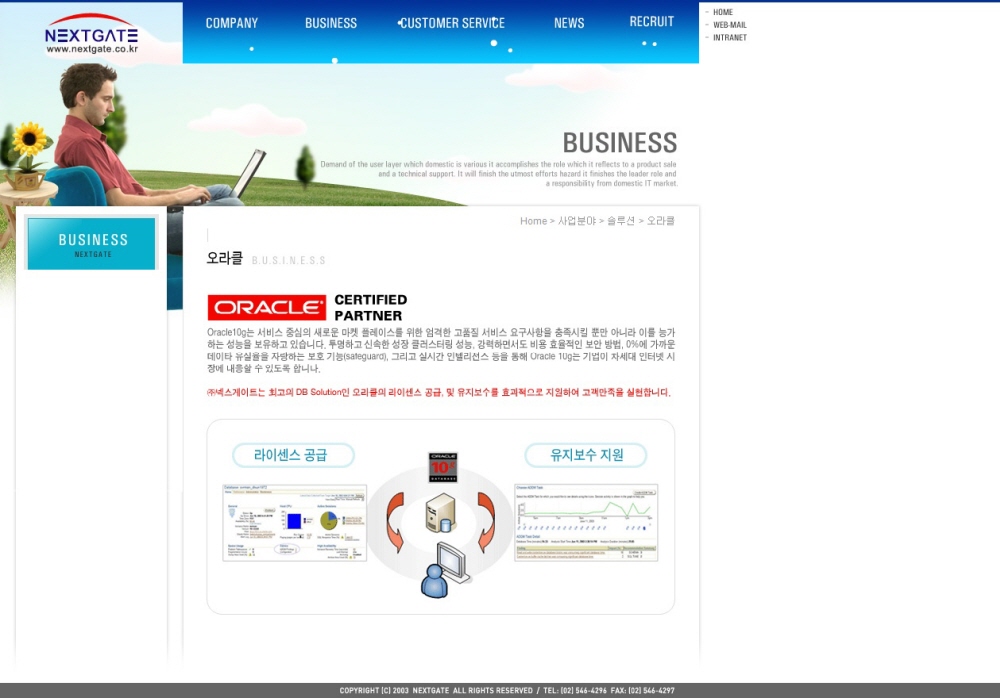Open the database dashboard screenshot thumbnail
This screenshot has width=1000, height=698.
click(x=294, y=522)
